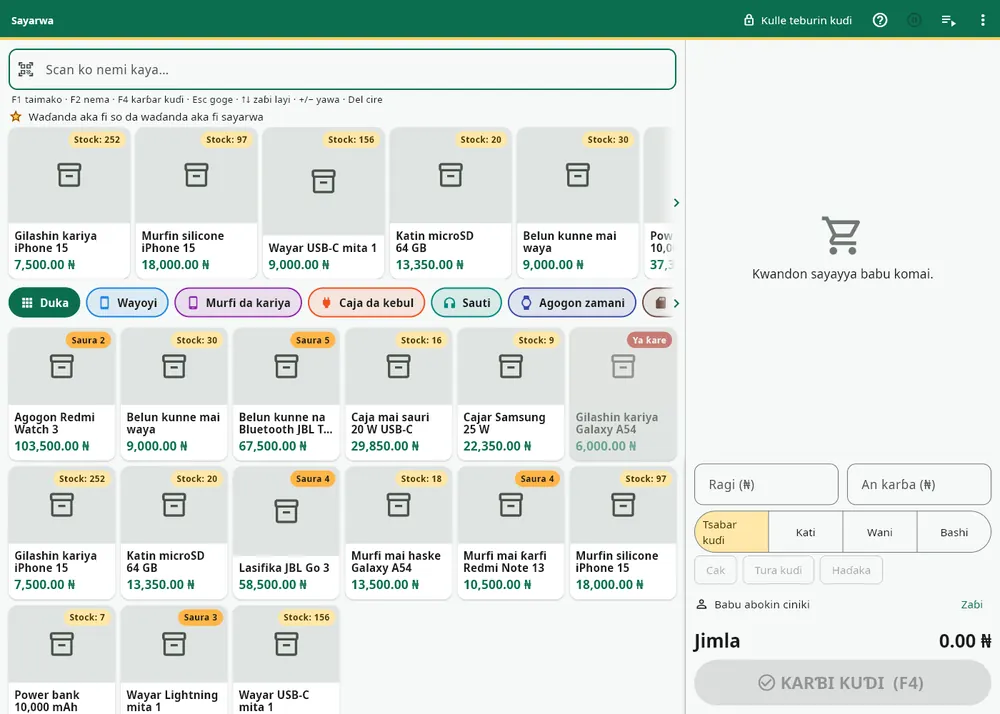
Task: Open the help icon in the header
Action: [880, 20]
